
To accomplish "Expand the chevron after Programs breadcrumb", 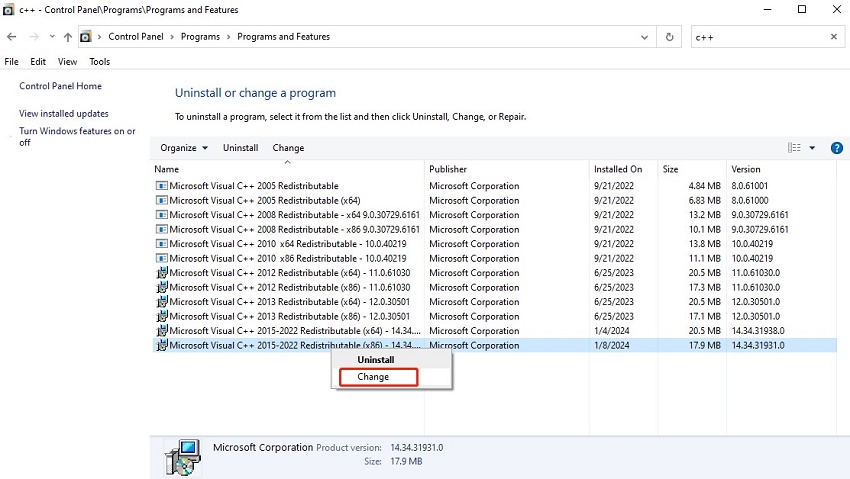I will coord(228,37).
